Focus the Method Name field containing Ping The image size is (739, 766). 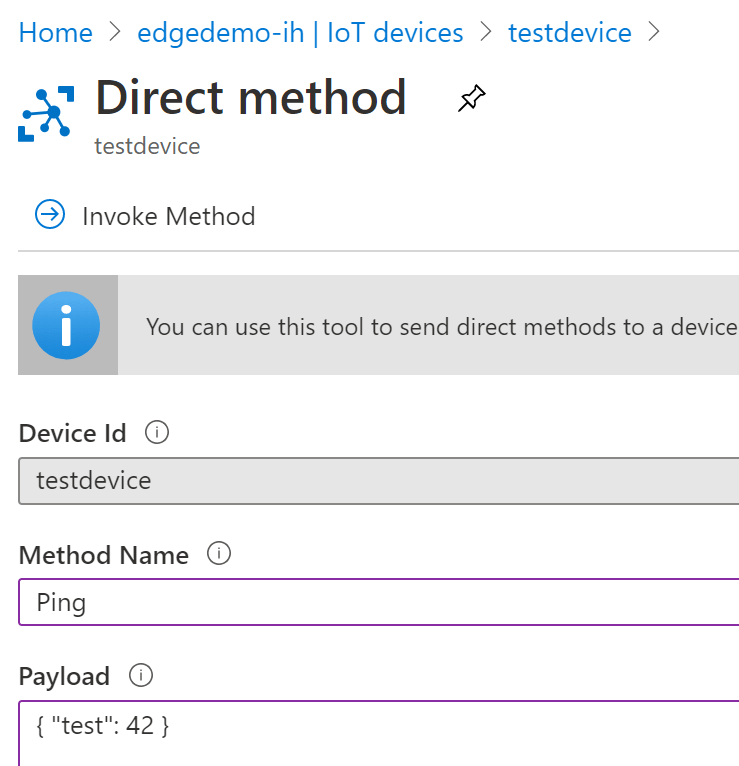(378, 603)
